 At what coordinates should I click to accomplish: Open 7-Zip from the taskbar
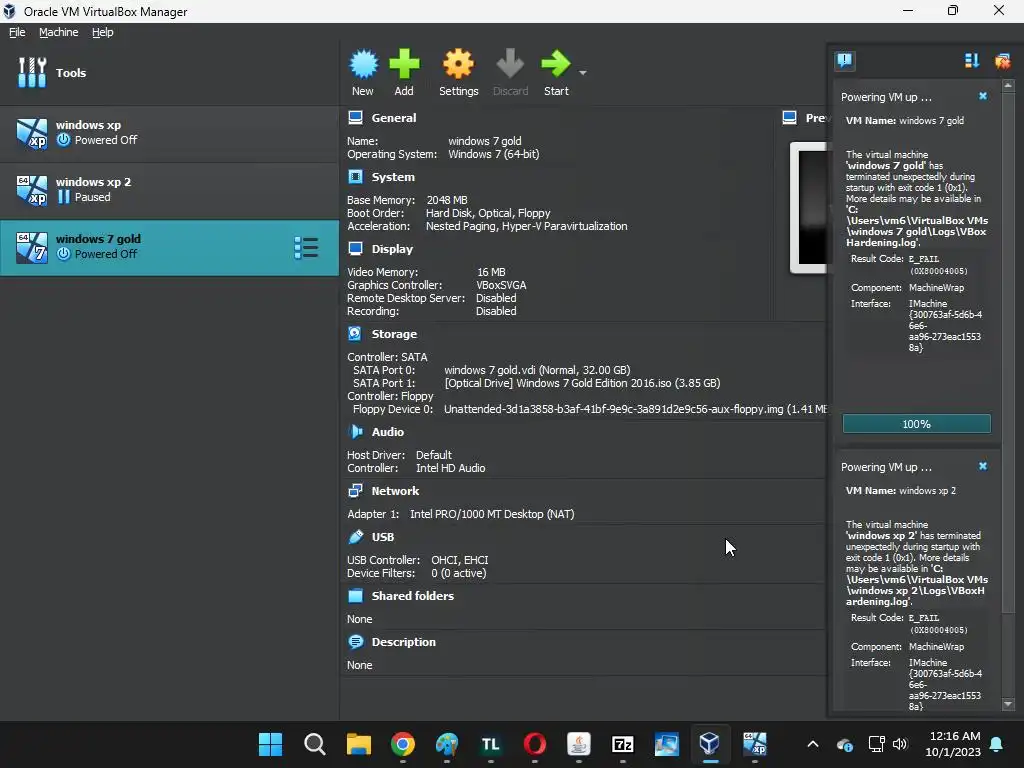622,744
